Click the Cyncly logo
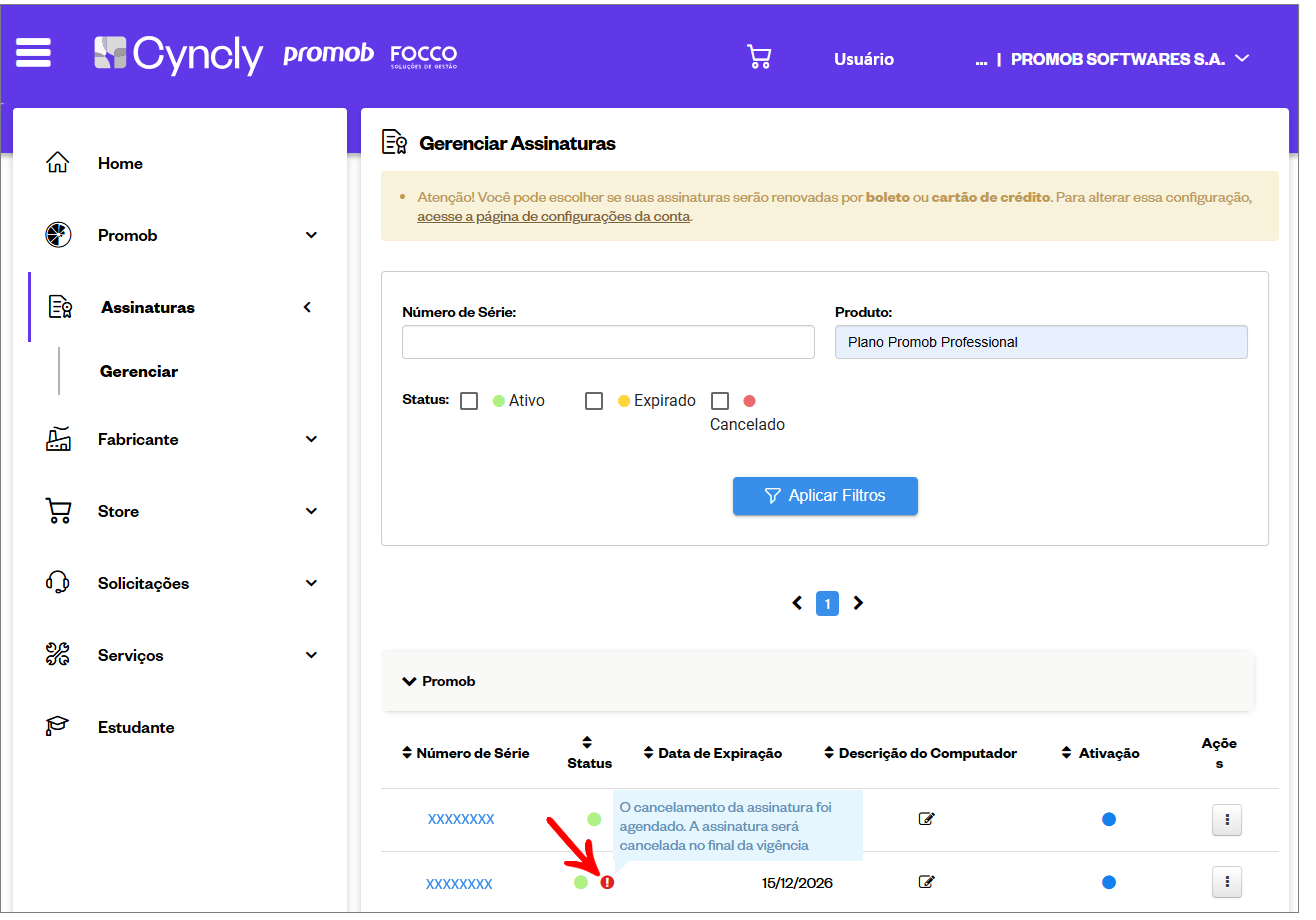 tap(178, 54)
